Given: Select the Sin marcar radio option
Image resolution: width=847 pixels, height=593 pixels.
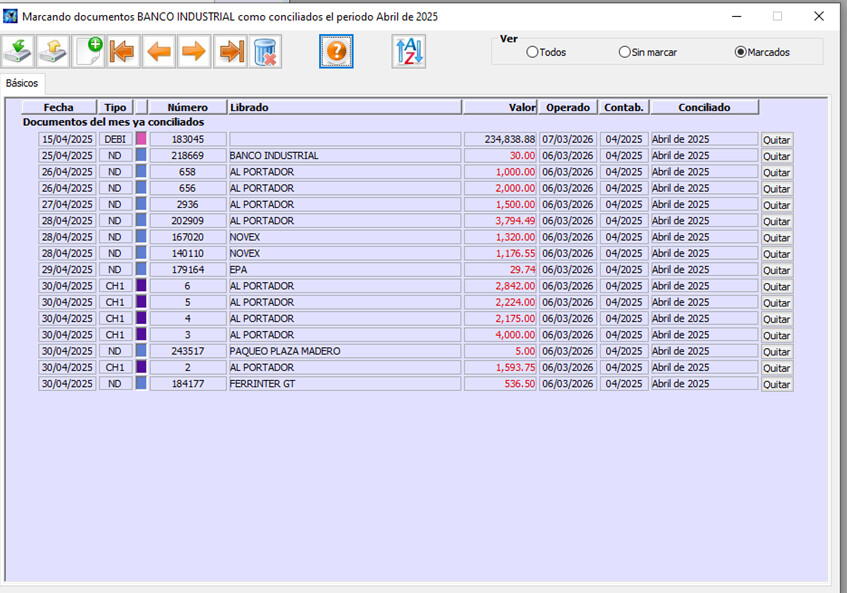Looking at the screenshot, I should (x=625, y=52).
